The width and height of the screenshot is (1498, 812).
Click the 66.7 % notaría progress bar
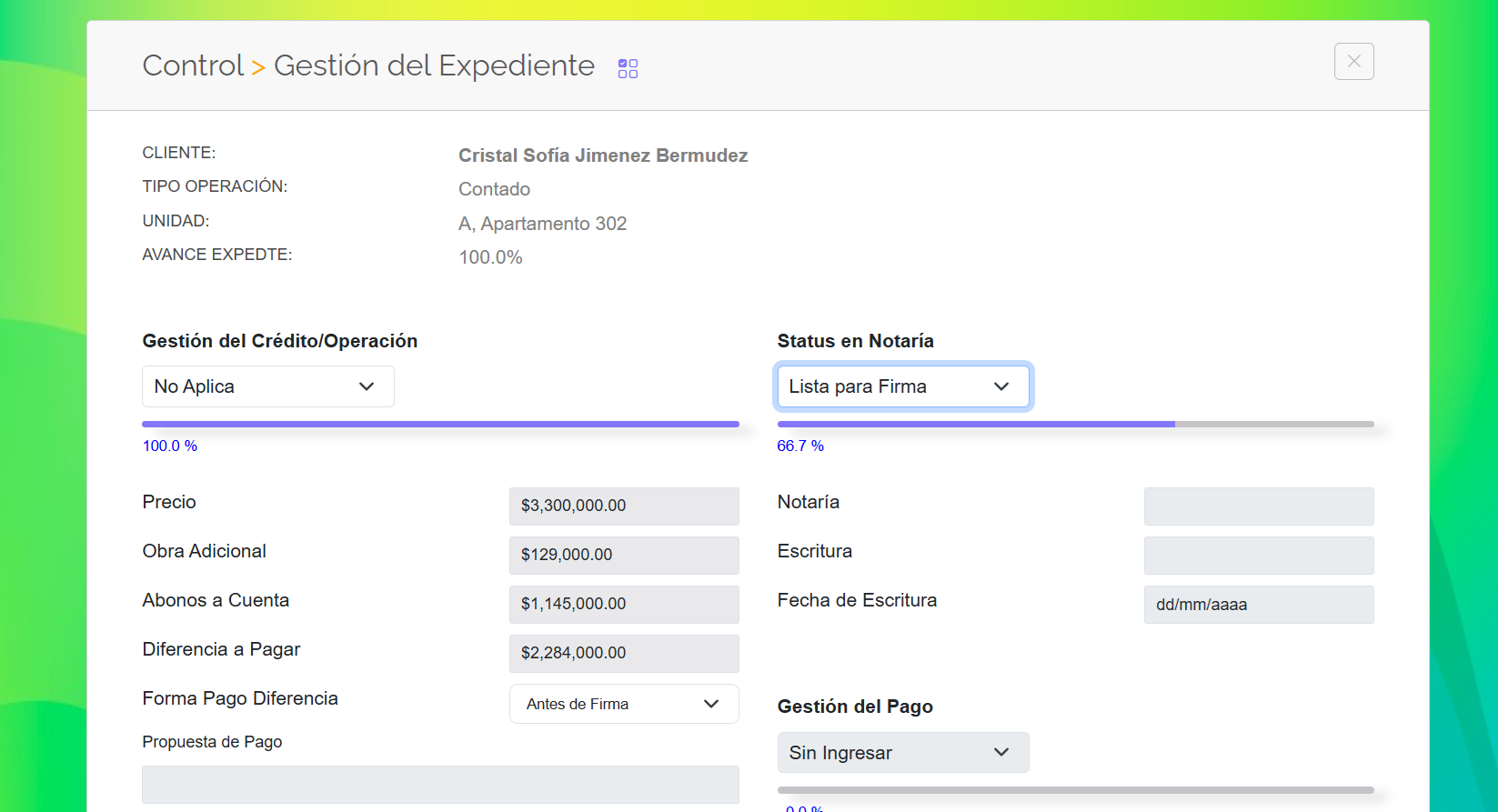coord(1075,424)
